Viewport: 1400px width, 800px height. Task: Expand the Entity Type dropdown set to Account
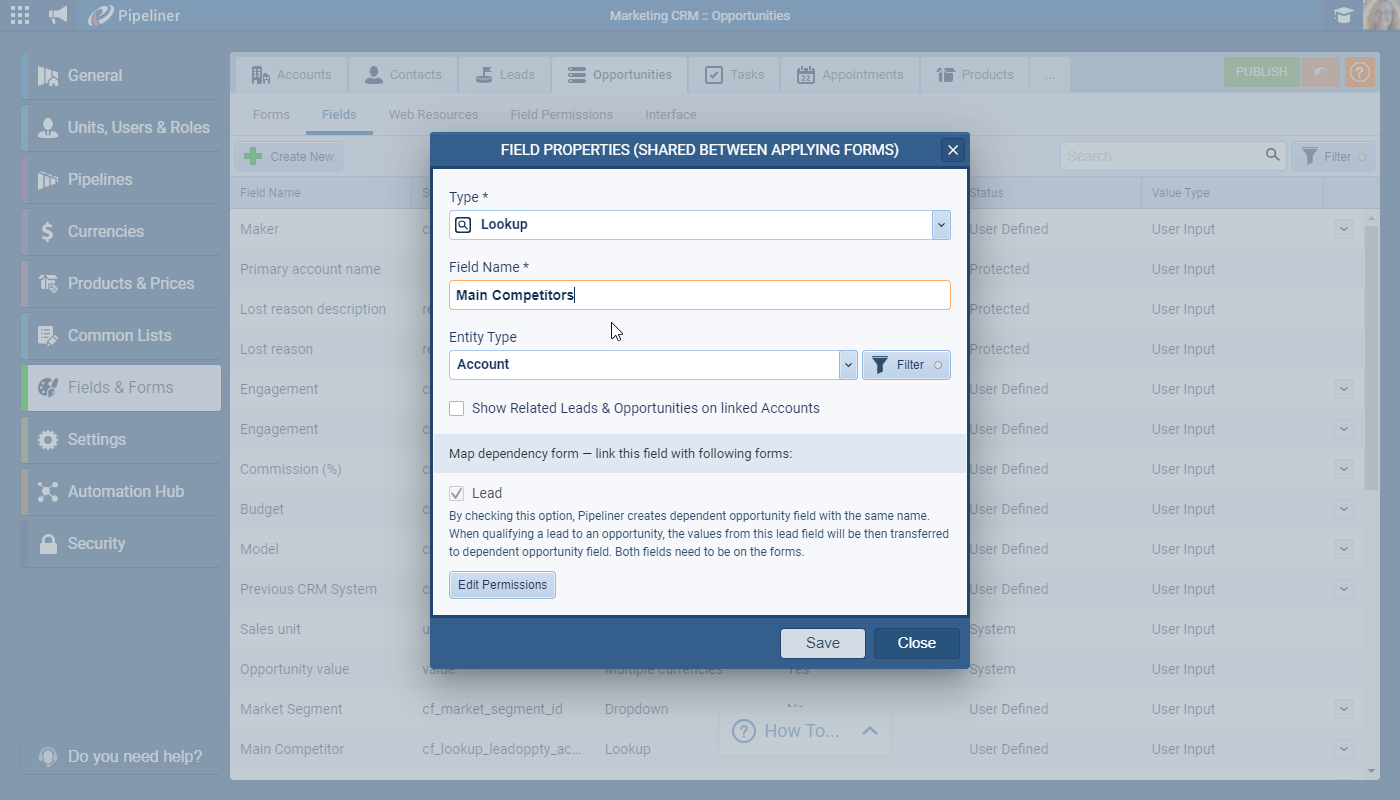pyautogui.click(x=847, y=364)
